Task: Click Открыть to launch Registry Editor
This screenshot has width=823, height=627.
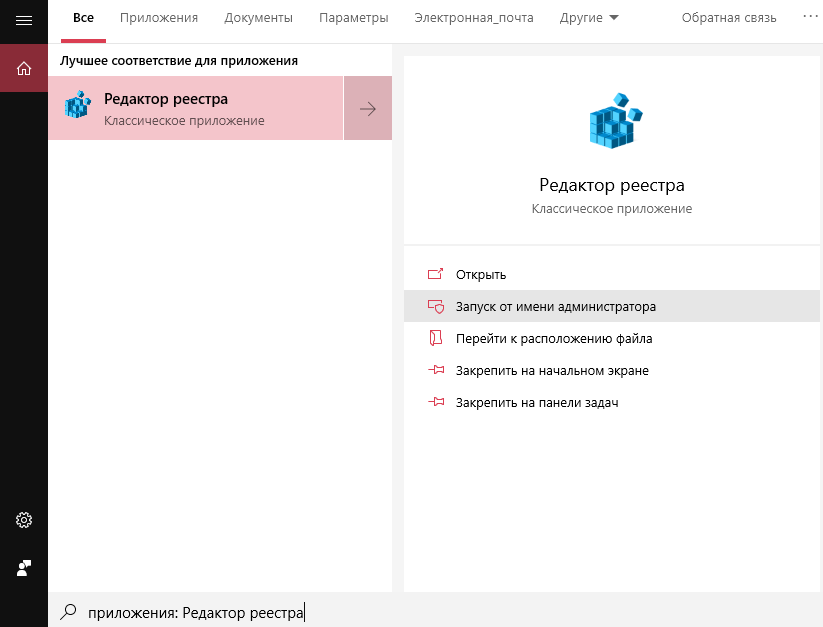Action: pos(481,275)
